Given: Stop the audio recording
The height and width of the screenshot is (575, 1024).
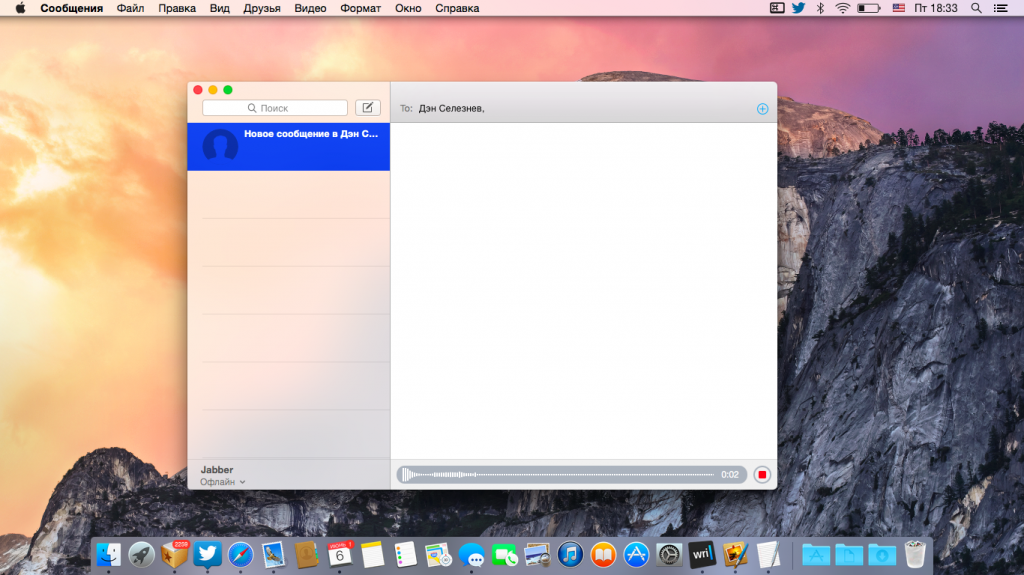Looking at the screenshot, I should (762, 474).
